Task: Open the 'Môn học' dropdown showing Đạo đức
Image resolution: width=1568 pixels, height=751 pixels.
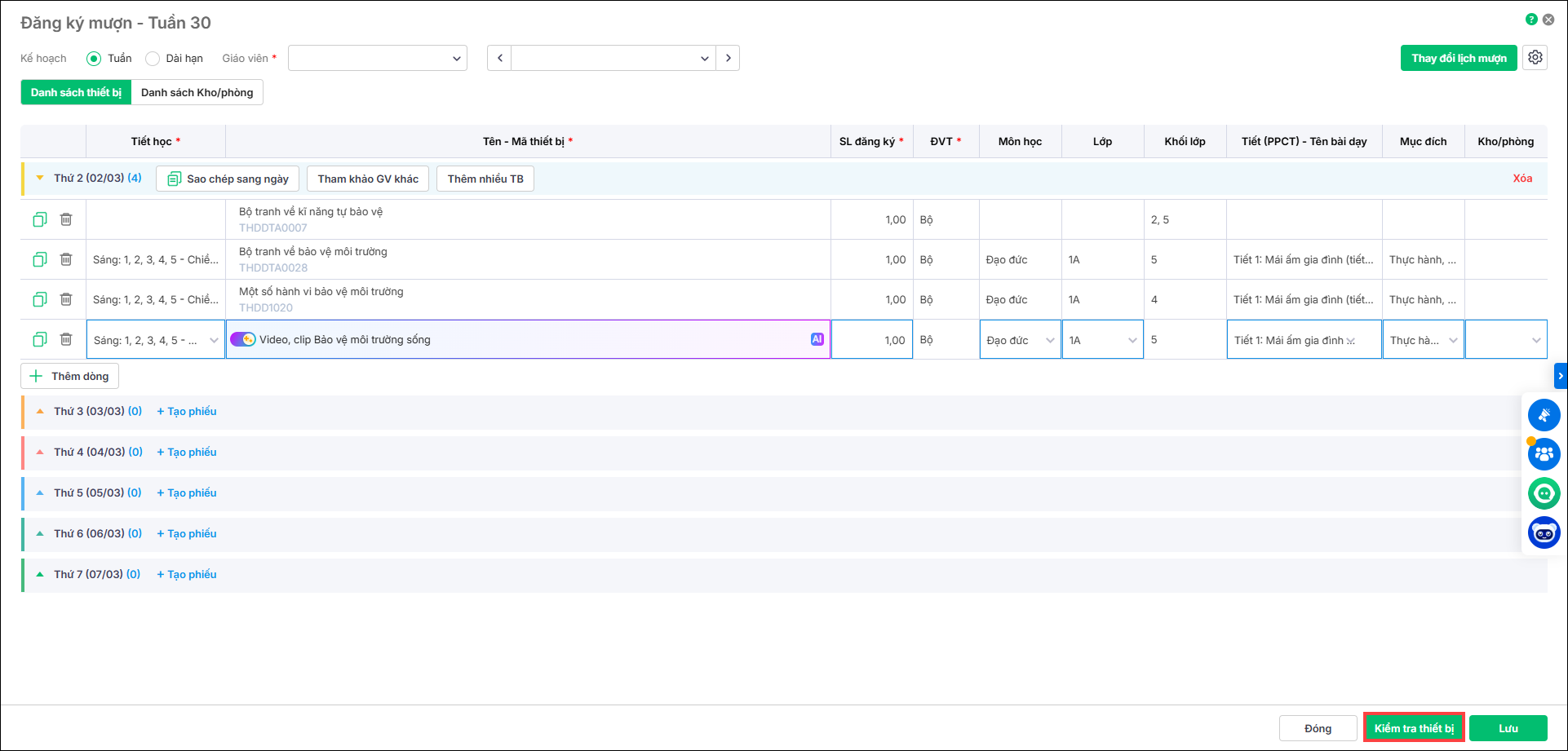Action: [1020, 340]
